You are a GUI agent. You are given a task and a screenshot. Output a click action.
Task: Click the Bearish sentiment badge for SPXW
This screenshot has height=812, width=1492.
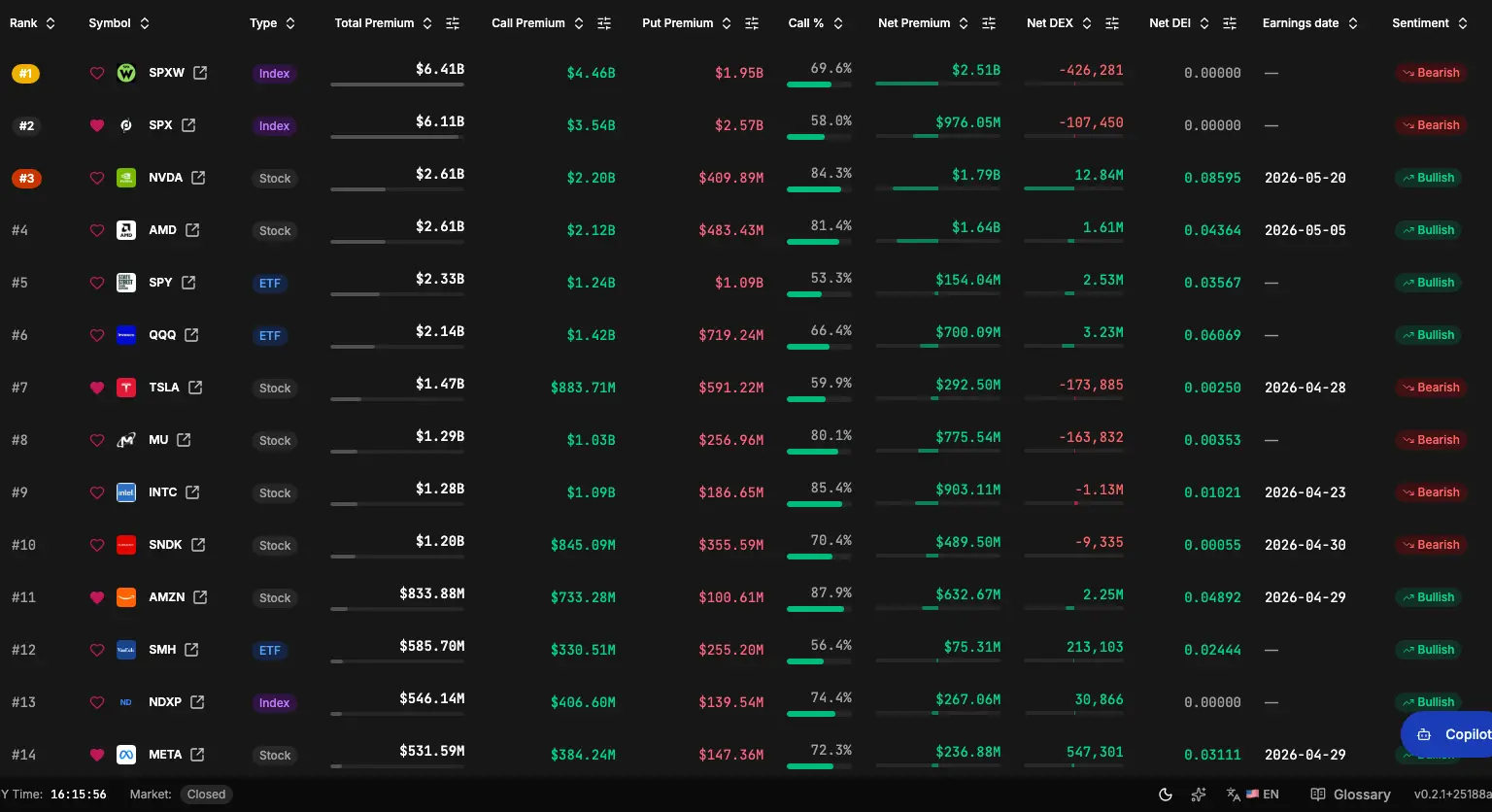coord(1431,73)
